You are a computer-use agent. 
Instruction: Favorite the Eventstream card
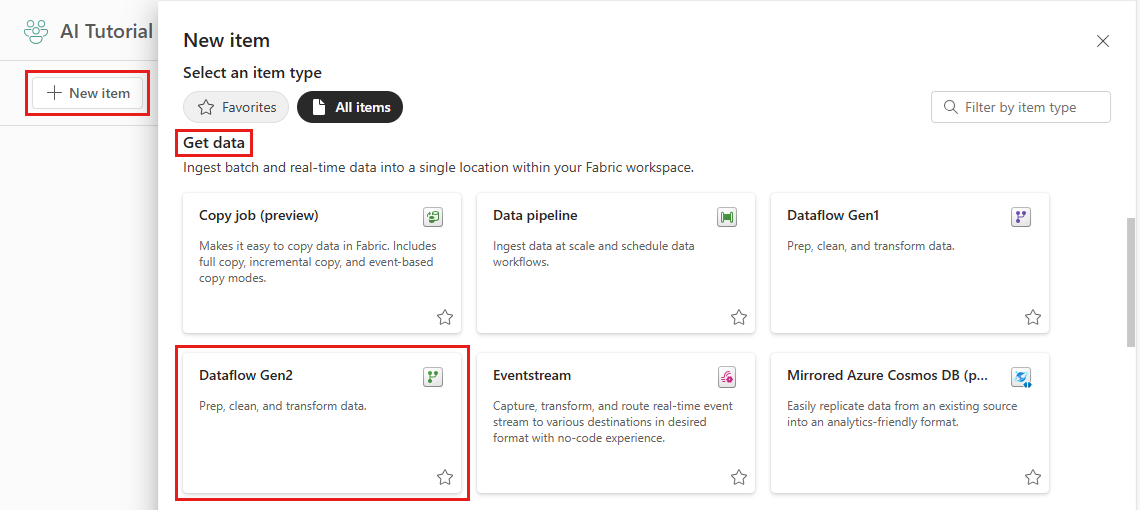point(739,477)
